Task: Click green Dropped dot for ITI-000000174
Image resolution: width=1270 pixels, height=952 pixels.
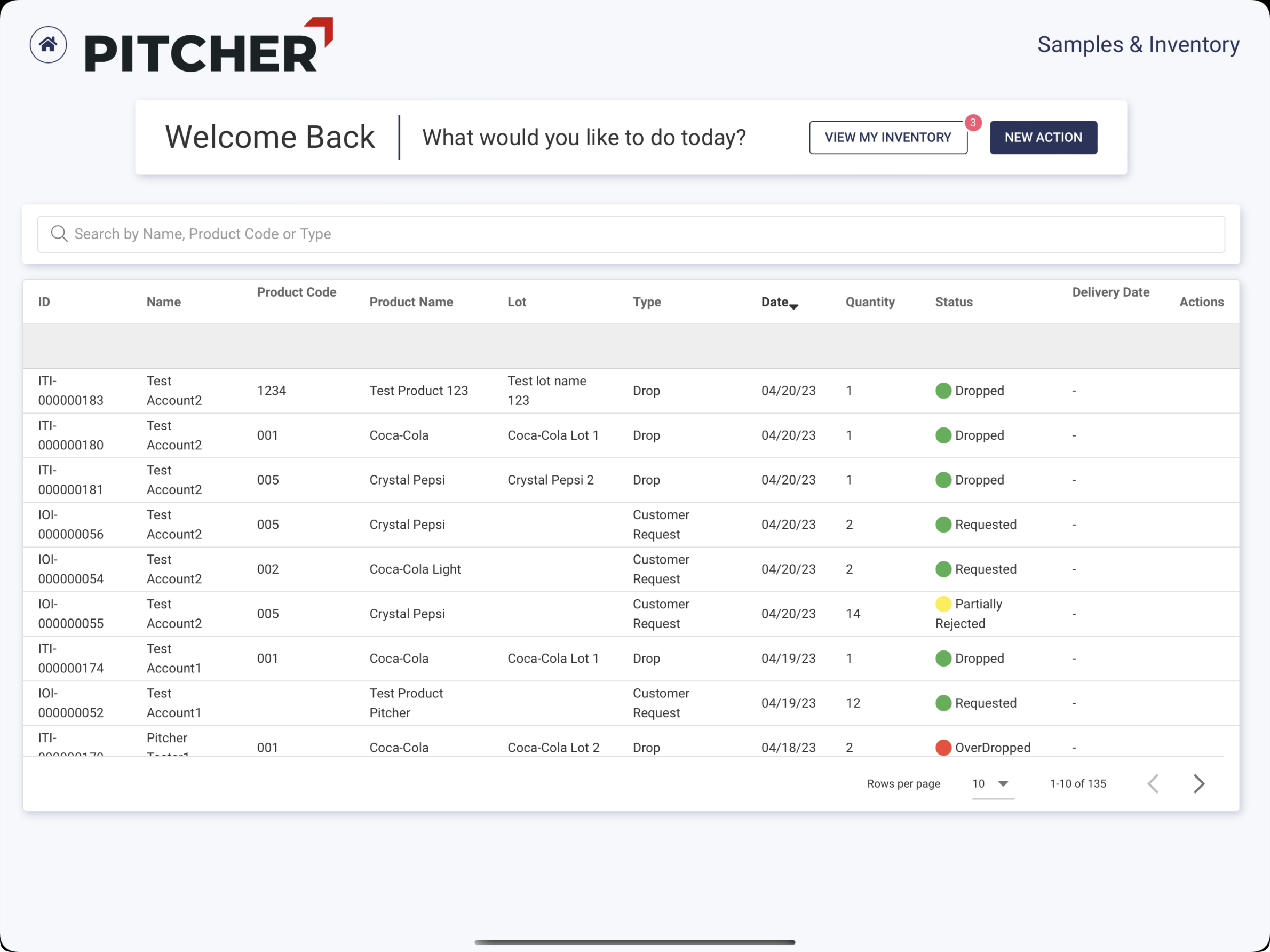Action: tap(943, 658)
